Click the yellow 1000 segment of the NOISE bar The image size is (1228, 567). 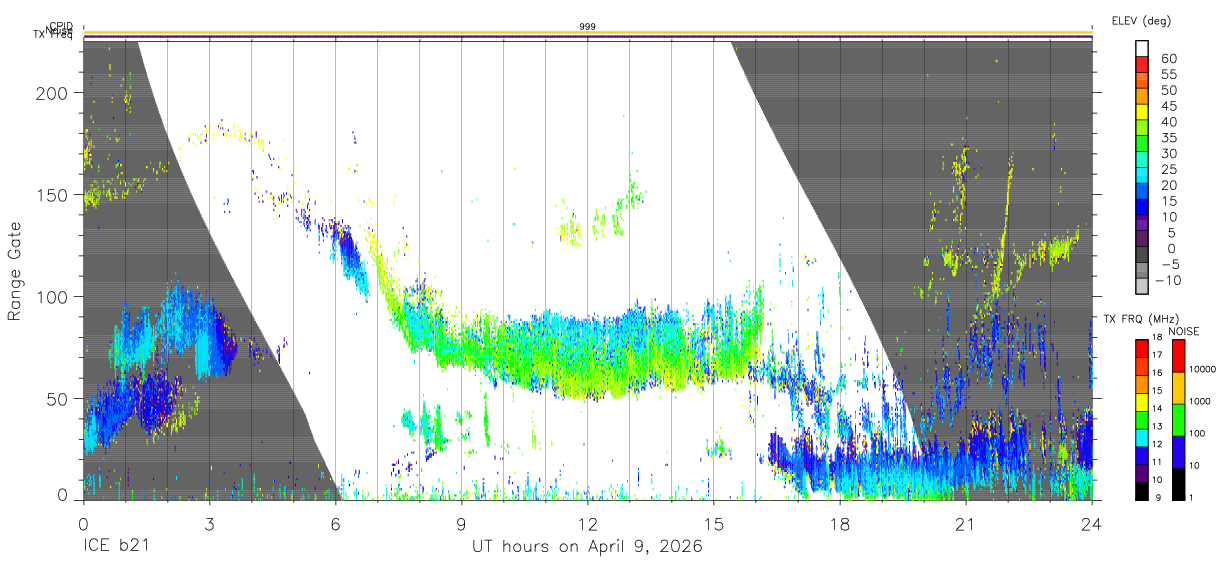(x=1179, y=388)
